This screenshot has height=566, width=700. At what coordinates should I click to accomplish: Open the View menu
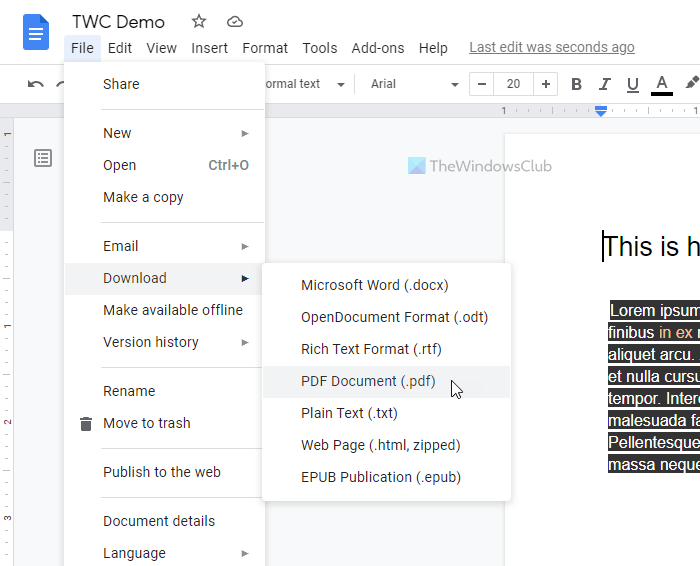click(x=162, y=48)
